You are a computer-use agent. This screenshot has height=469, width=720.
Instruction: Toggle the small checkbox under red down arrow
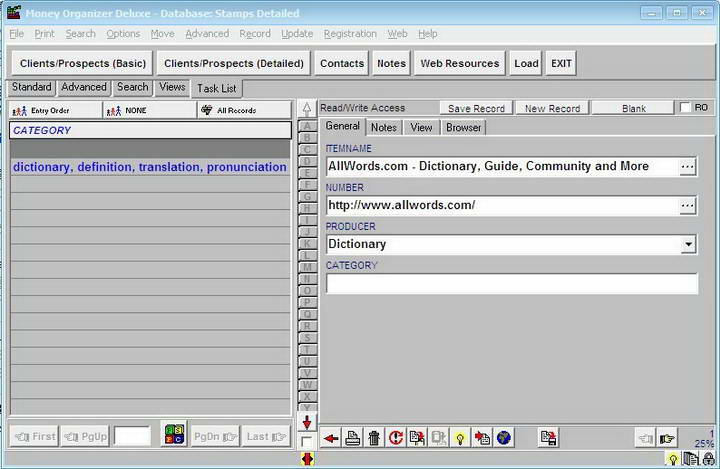click(x=306, y=442)
